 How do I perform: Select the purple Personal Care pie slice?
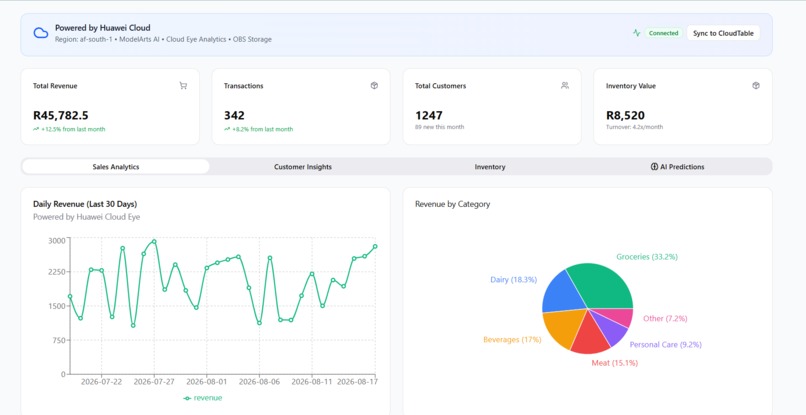[610, 329]
